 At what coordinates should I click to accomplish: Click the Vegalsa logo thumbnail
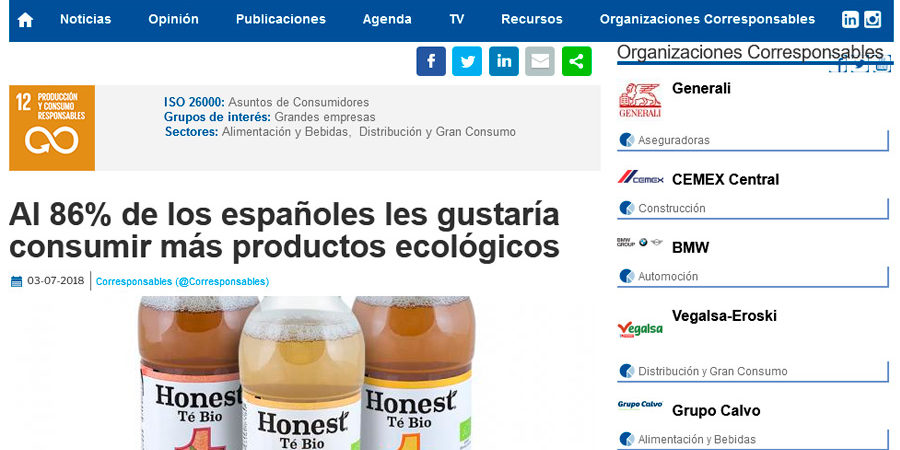tap(640, 329)
